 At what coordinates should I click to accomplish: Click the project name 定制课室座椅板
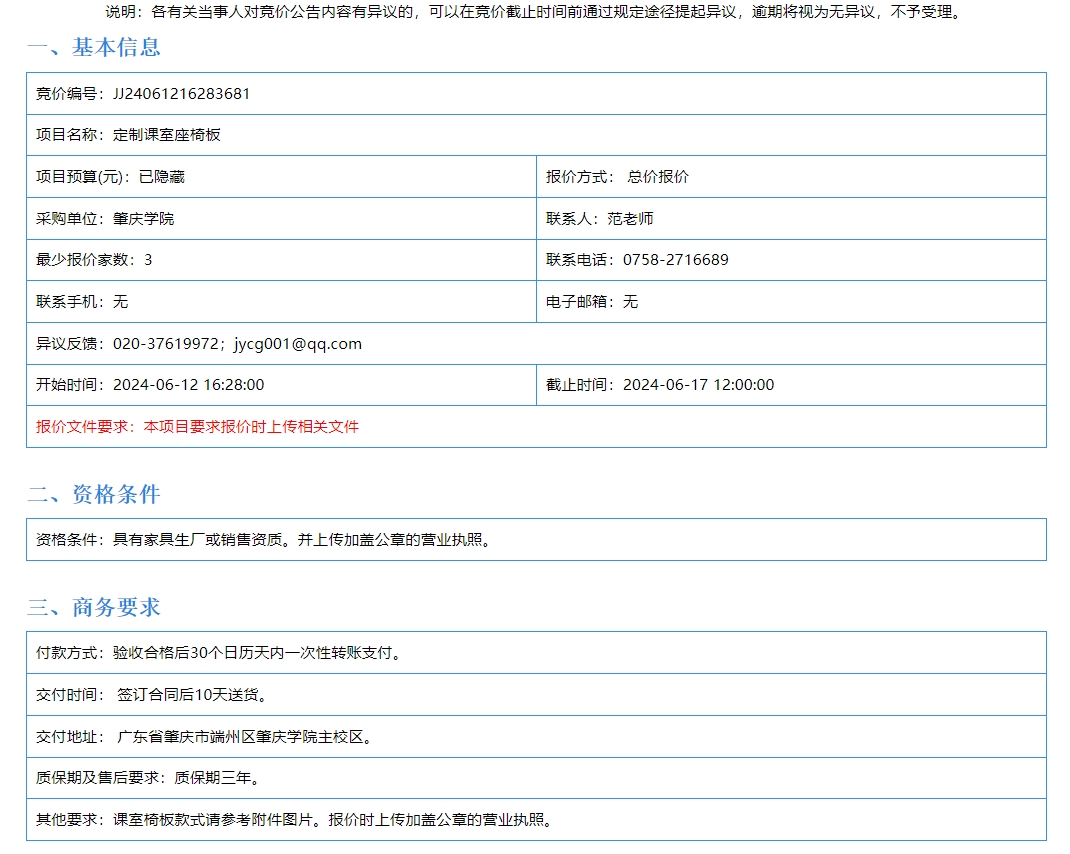(166, 135)
